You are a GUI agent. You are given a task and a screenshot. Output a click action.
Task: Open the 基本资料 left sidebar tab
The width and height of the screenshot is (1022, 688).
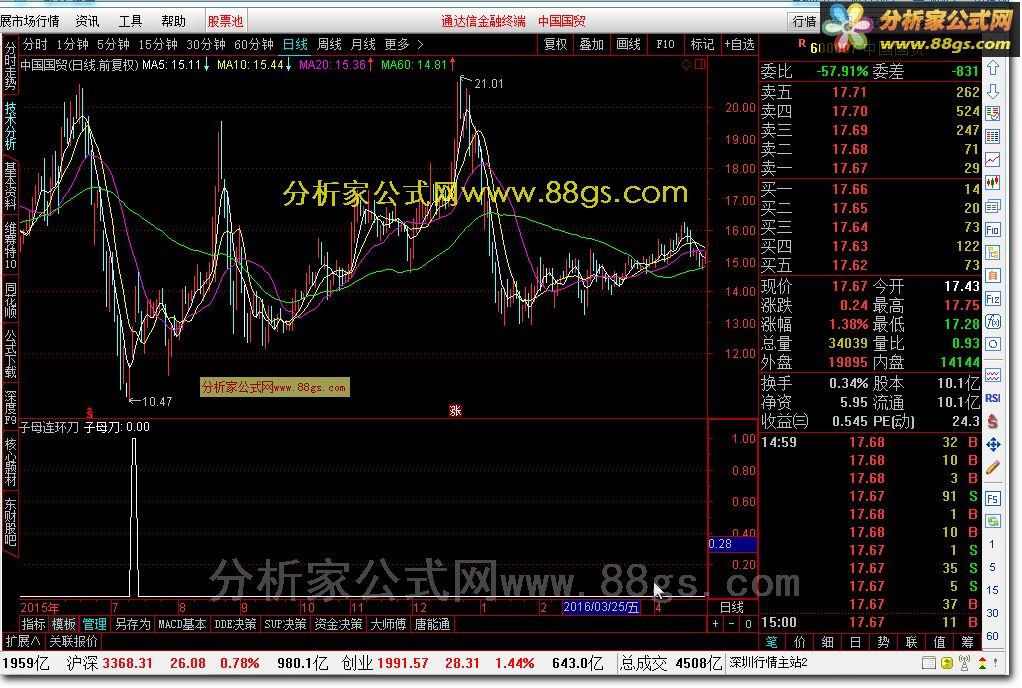tap(10, 186)
